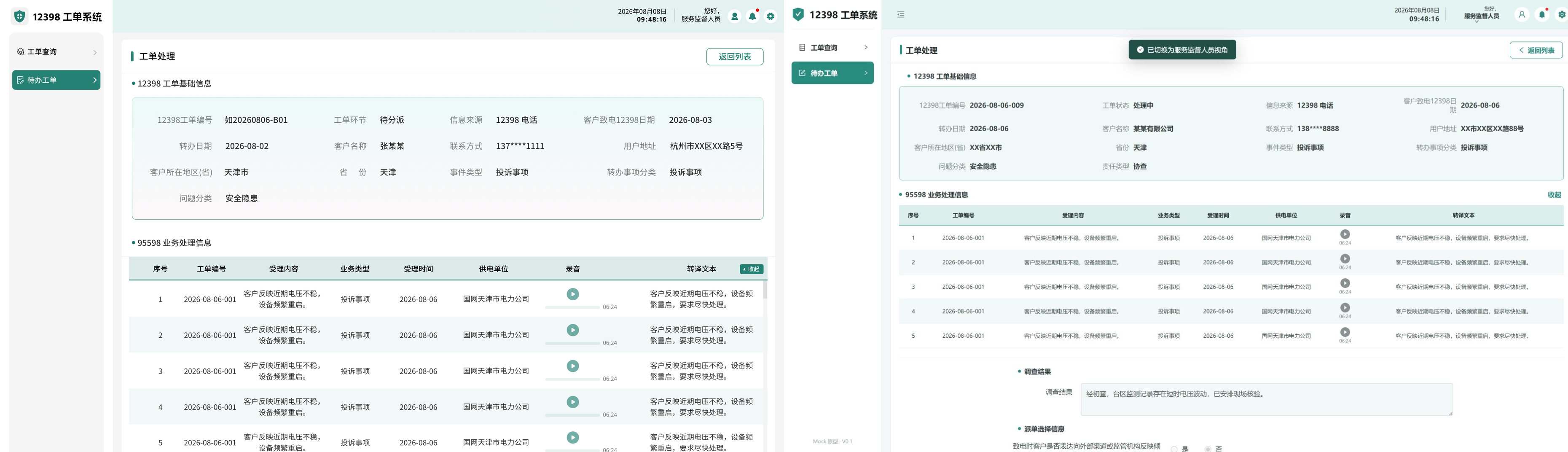Click phone number 137****1111 in left window
Viewport: 1568px width, 452px height.
[x=520, y=146]
